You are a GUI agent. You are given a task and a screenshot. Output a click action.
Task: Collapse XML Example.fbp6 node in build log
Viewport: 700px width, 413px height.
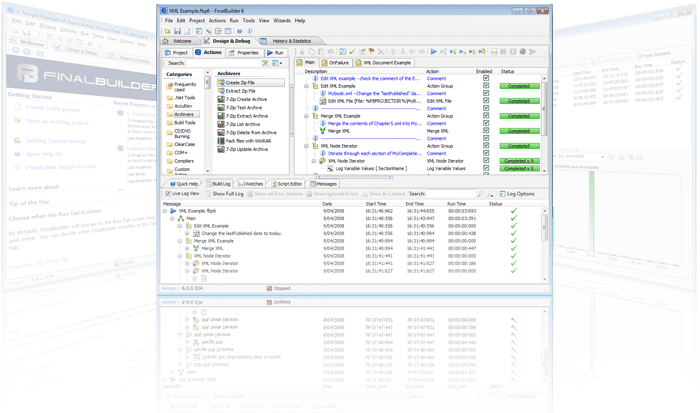pos(165,211)
